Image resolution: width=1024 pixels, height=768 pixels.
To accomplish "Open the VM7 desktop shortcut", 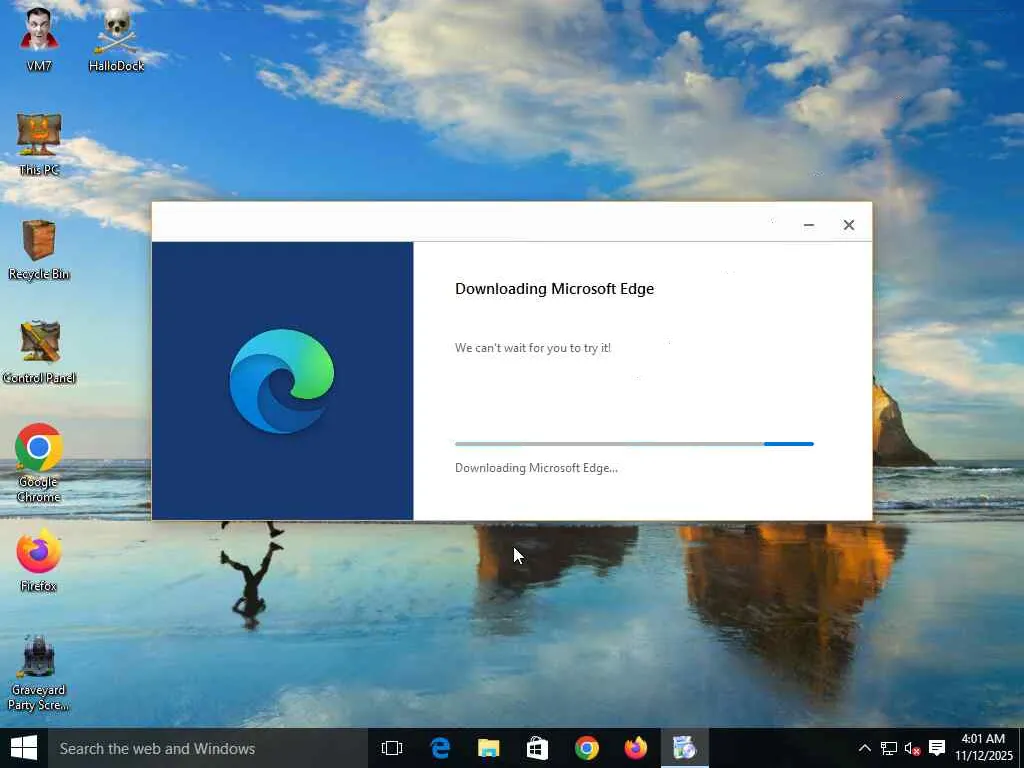I will pos(39,38).
